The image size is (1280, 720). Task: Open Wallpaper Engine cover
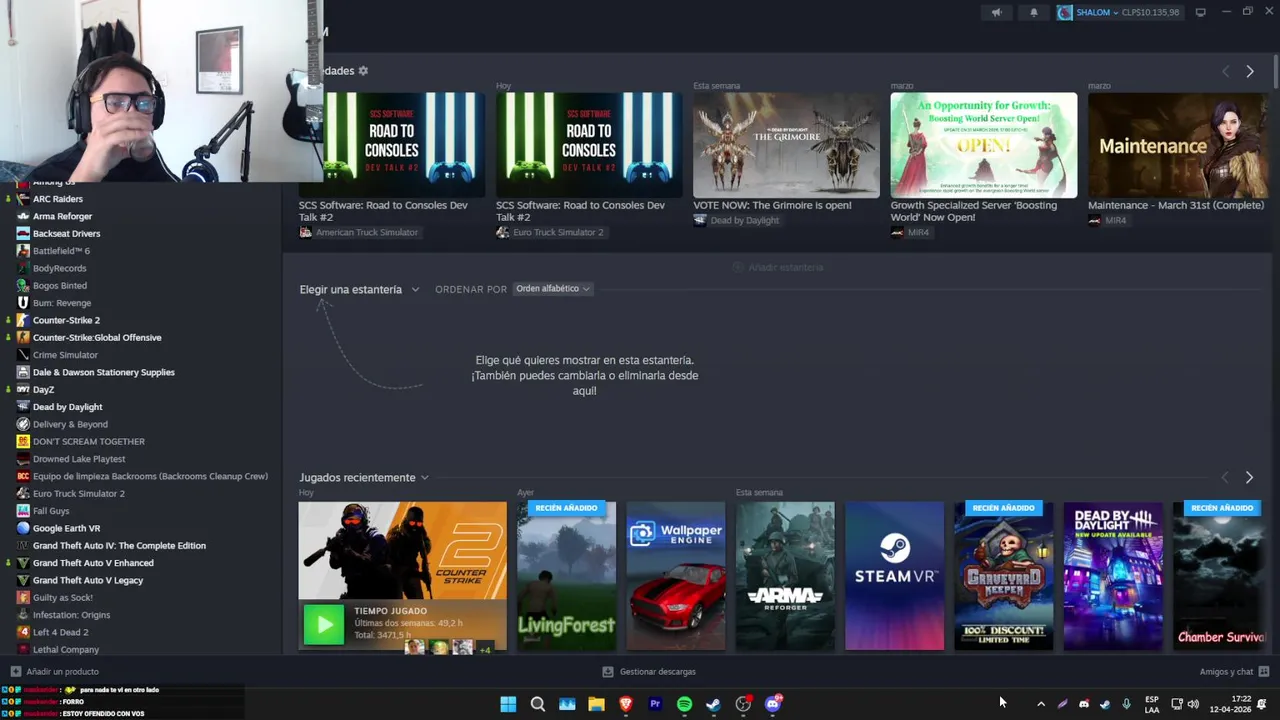pyautogui.click(x=676, y=576)
